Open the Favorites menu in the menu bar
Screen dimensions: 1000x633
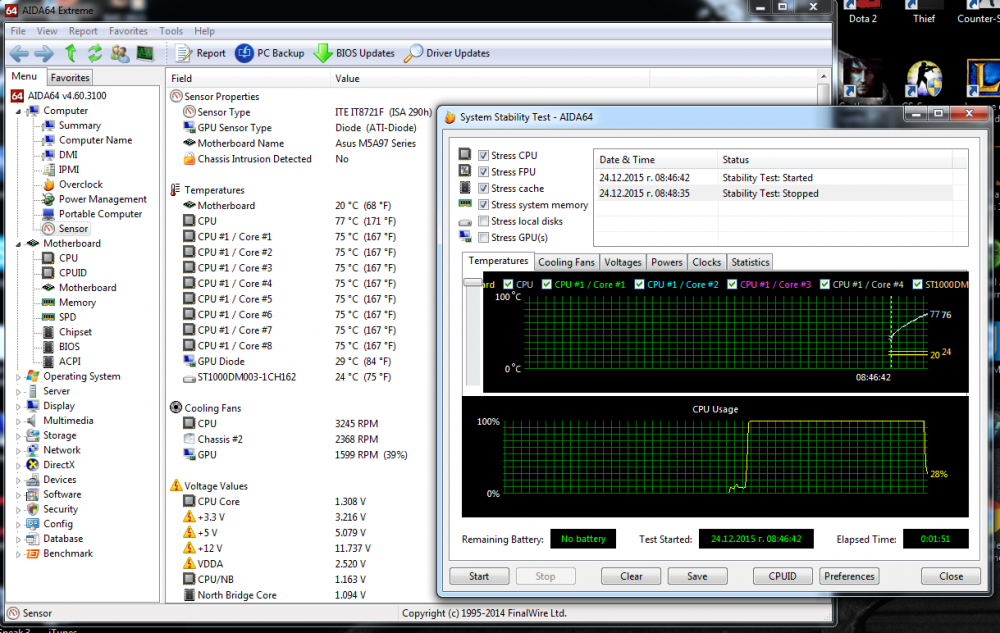pos(128,31)
